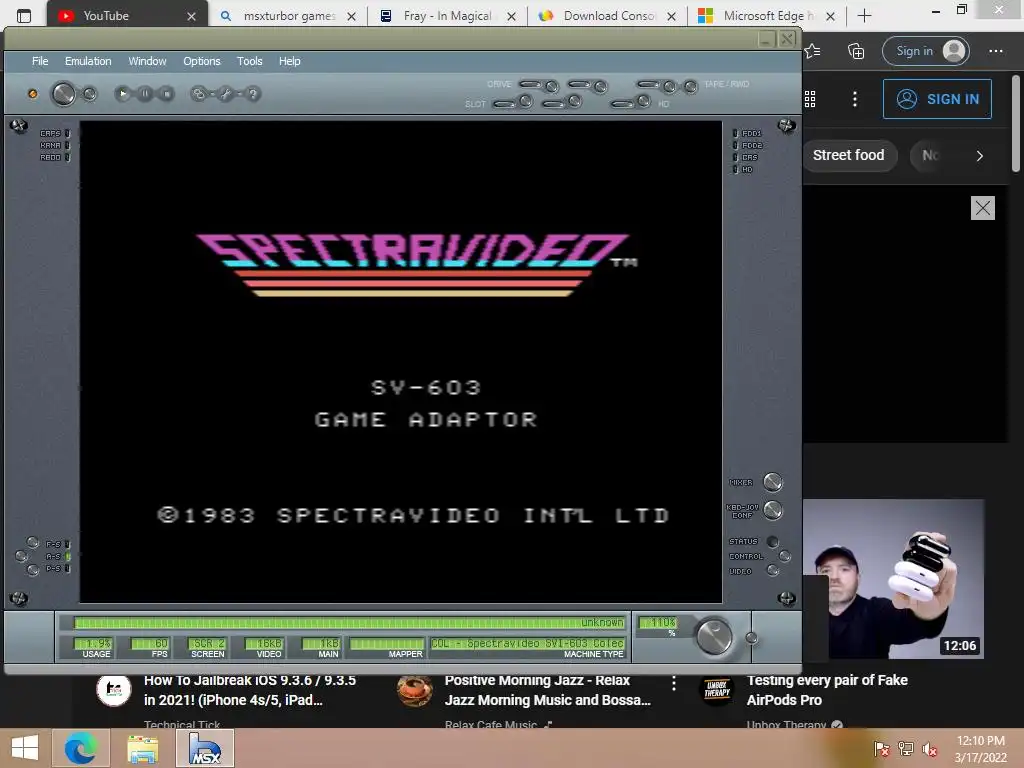Click the next chips chevron arrow
The width and height of the screenshot is (1024, 768).
pos(979,155)
